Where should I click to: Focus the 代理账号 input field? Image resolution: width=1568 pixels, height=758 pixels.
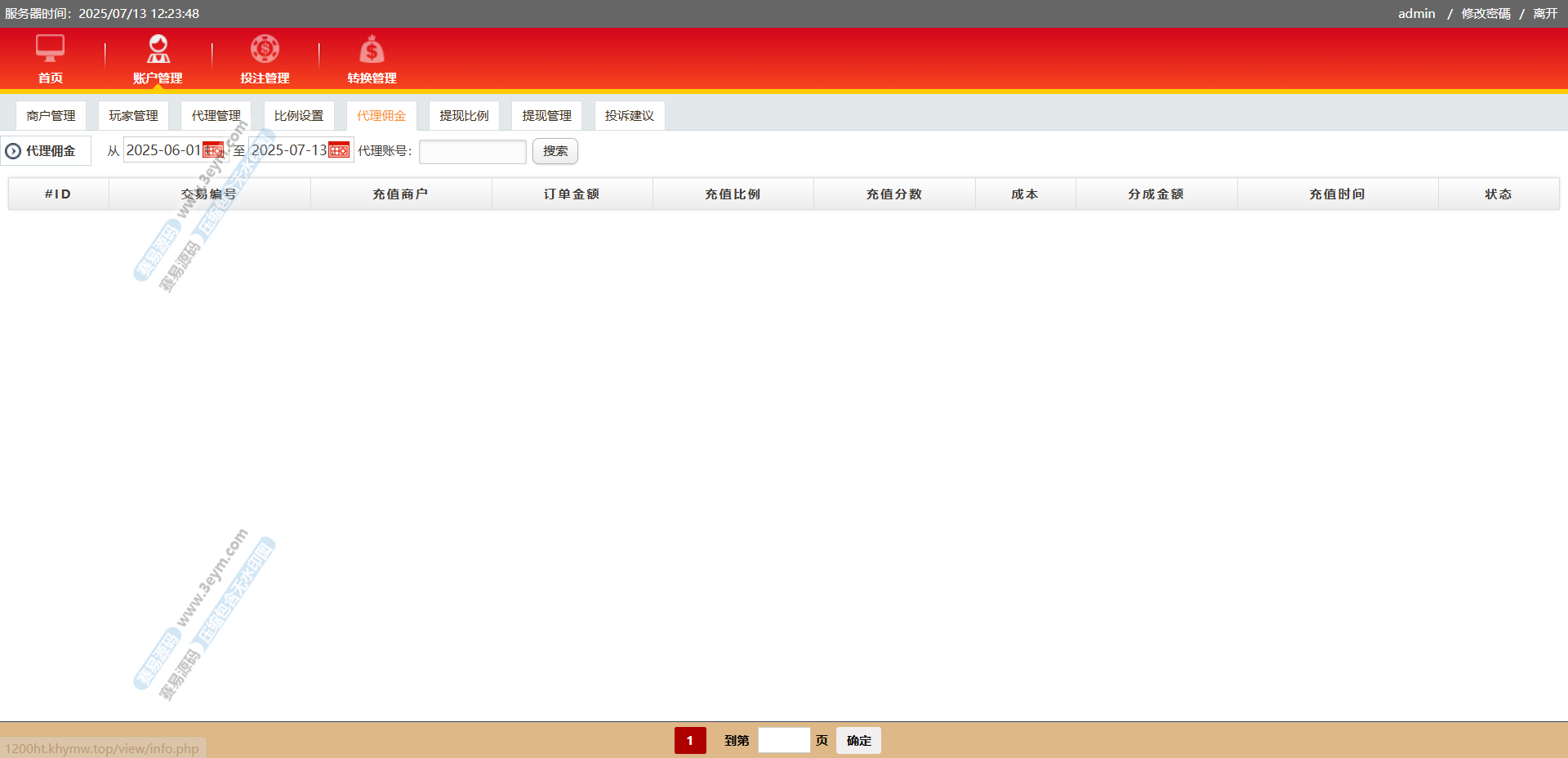[473, 152]
